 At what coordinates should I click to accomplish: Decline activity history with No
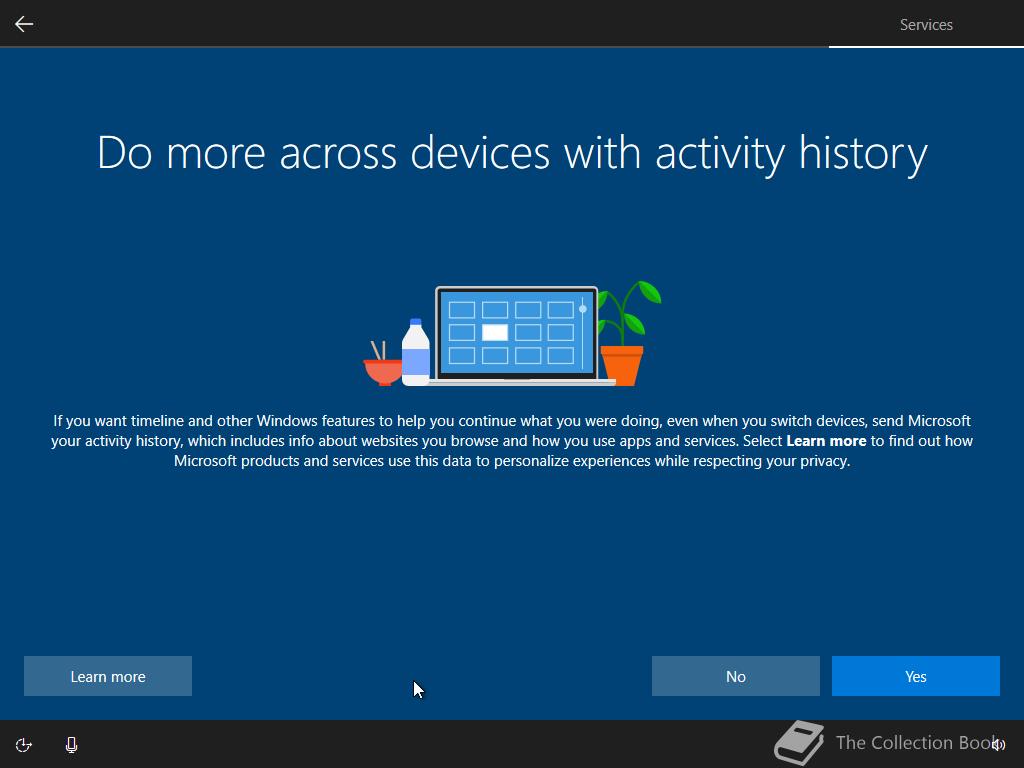[735, 676]
